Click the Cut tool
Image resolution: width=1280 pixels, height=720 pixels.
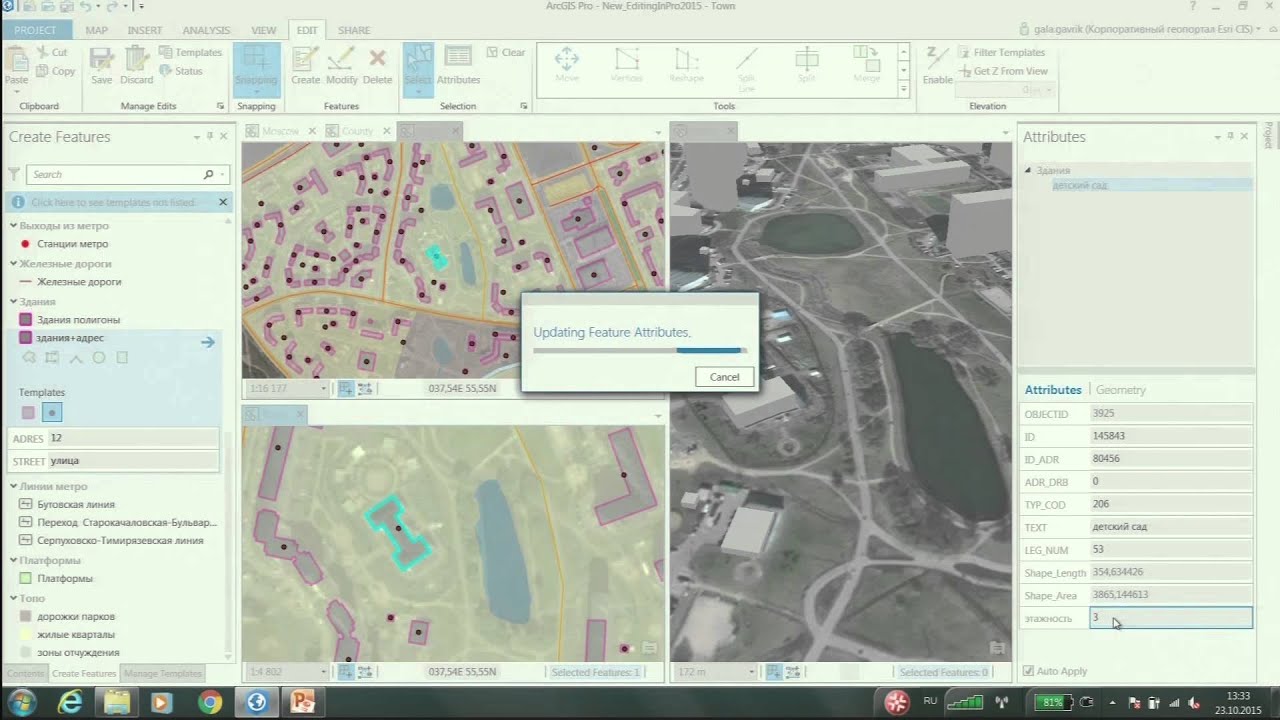[52, 52]
